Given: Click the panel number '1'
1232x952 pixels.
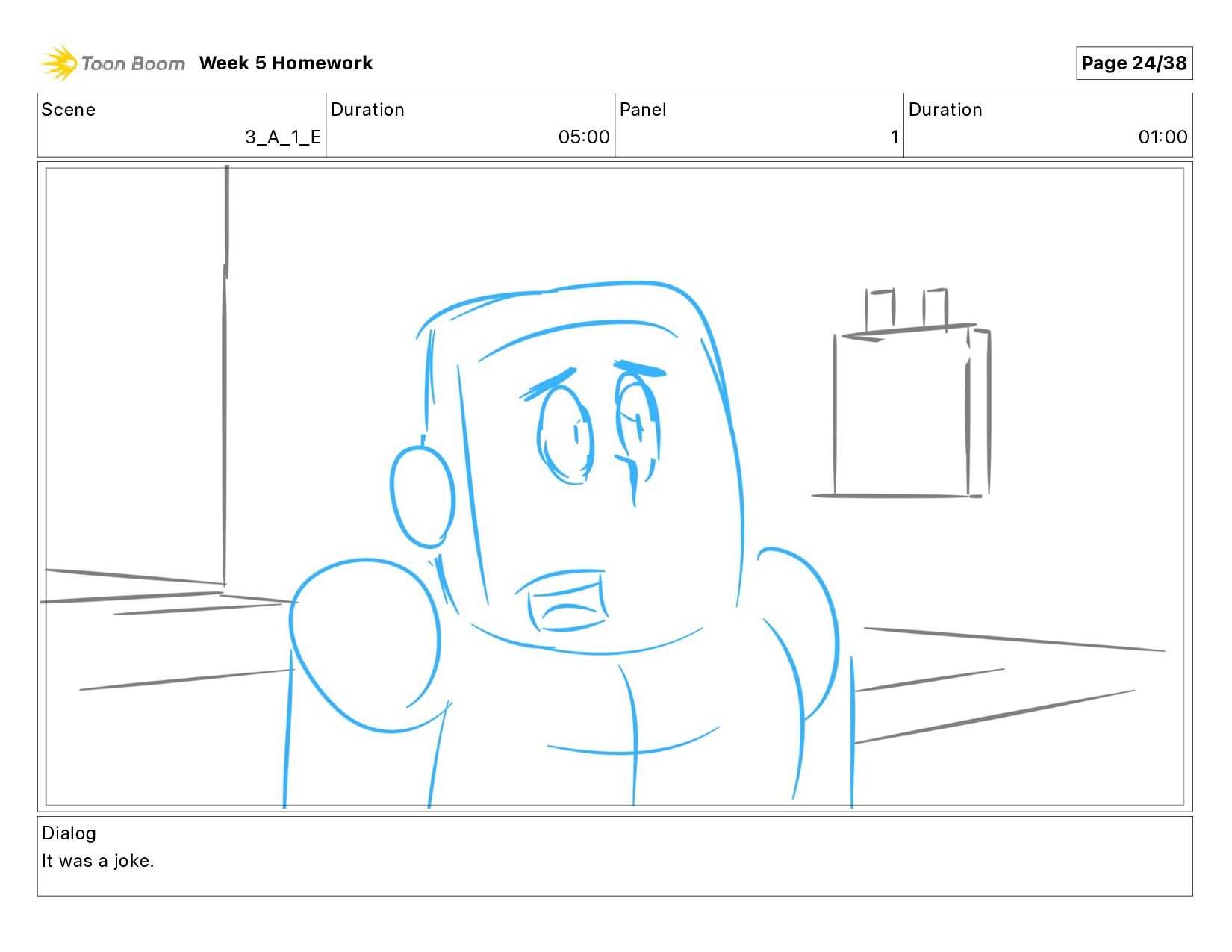Looking at the screenshot, I should click(x=894, y=137).
